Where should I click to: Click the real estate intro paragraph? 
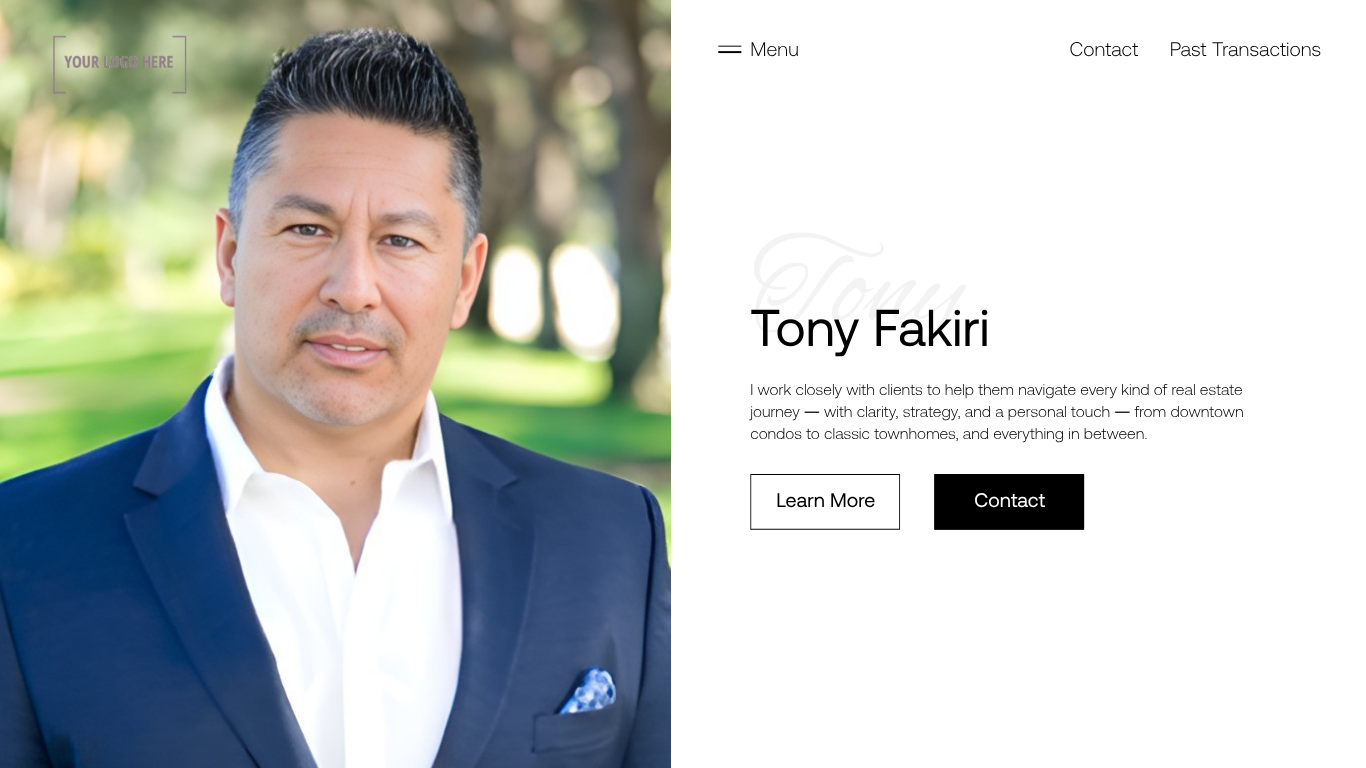point(997,411)
